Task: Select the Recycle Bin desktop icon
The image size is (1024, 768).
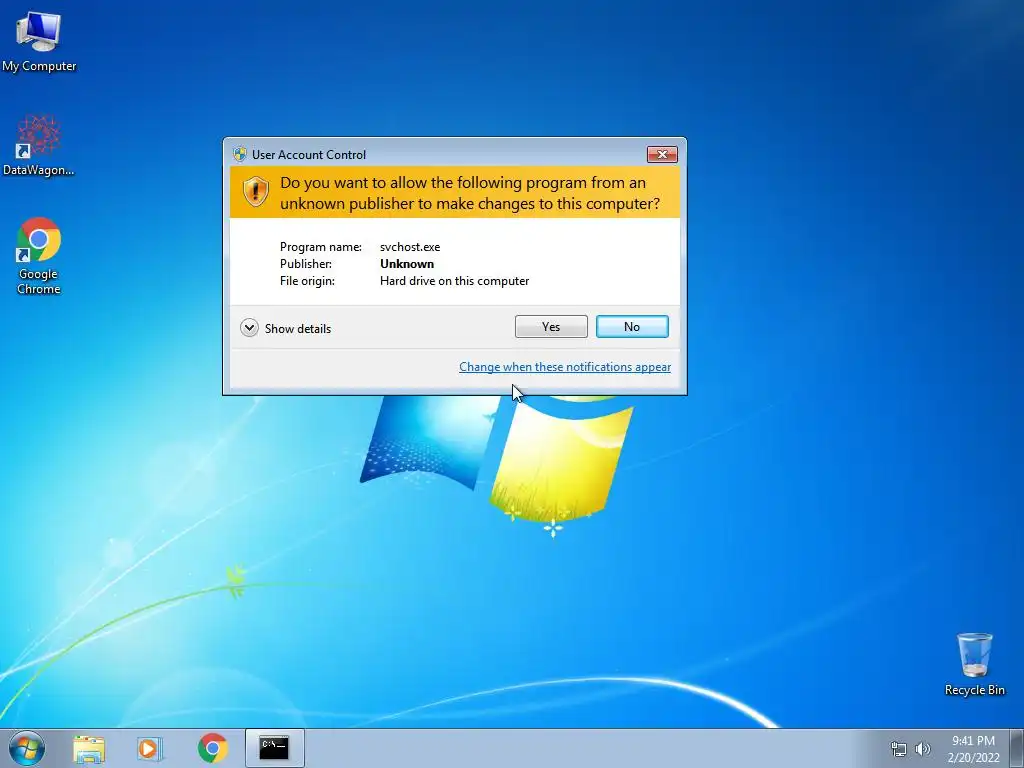Action: pyautogui.click(x=974, y=664)
